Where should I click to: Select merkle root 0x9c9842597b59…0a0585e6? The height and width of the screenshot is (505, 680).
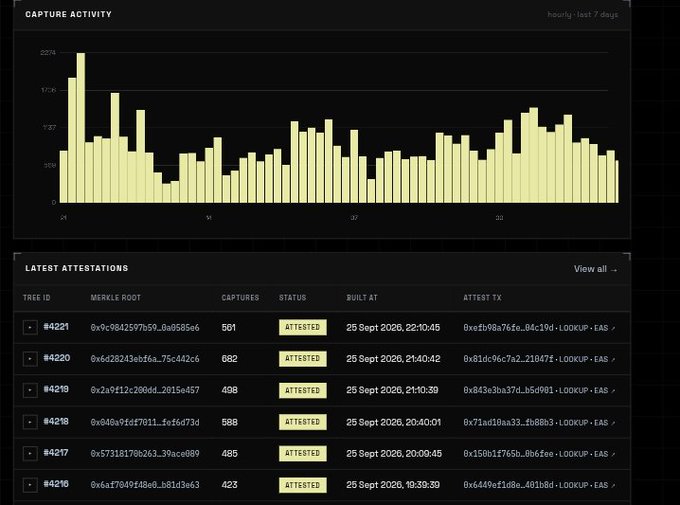pyautogui.click(x=145, y=328)
